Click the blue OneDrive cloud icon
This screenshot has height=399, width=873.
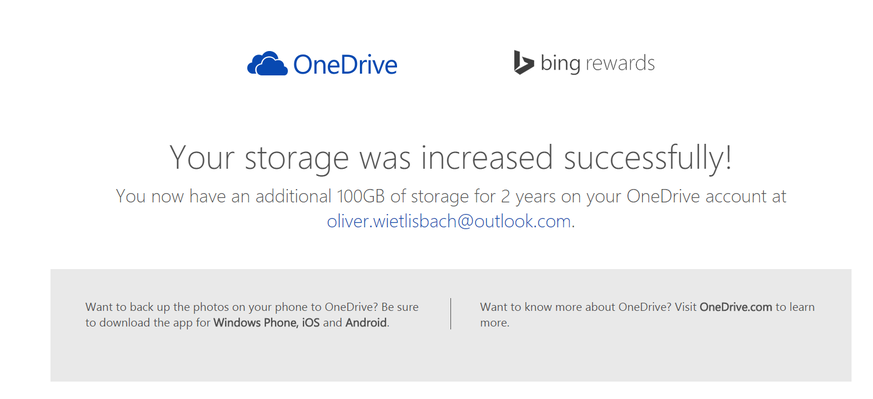(x=267, y=63)
